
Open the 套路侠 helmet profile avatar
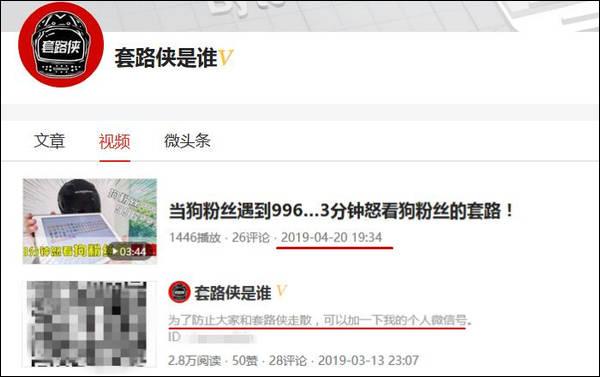pos(61,45)
